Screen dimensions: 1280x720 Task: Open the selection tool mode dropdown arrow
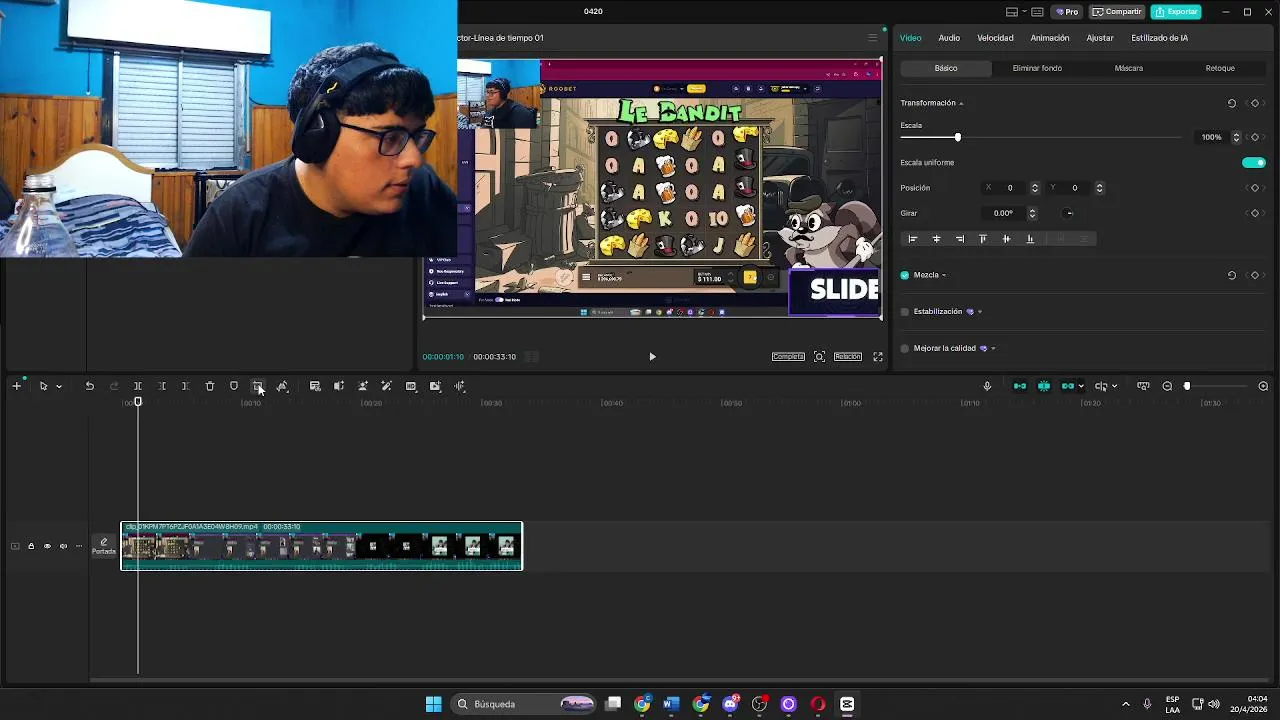59,386
